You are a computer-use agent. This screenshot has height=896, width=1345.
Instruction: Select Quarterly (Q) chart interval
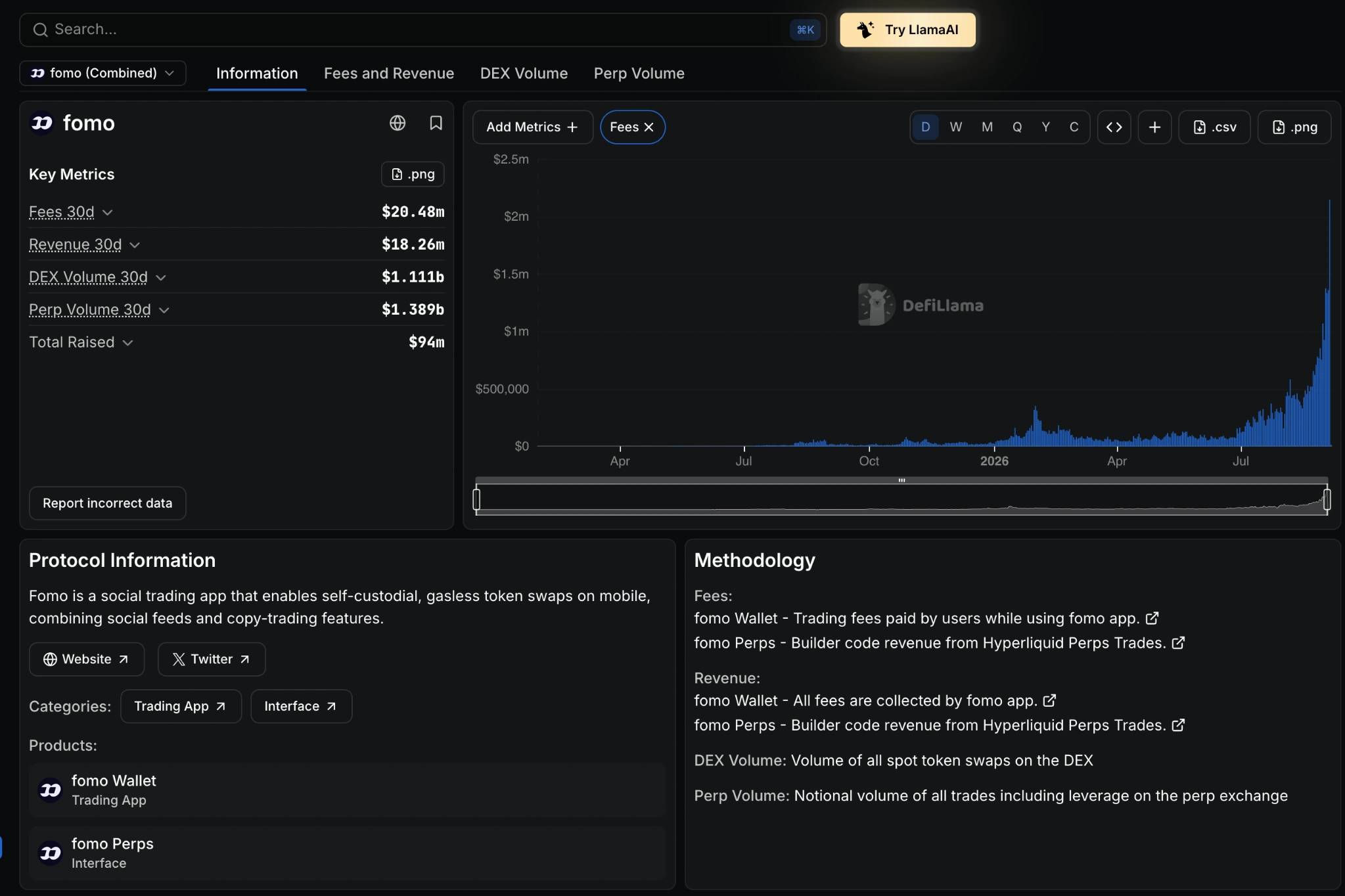pos(1017,127)
